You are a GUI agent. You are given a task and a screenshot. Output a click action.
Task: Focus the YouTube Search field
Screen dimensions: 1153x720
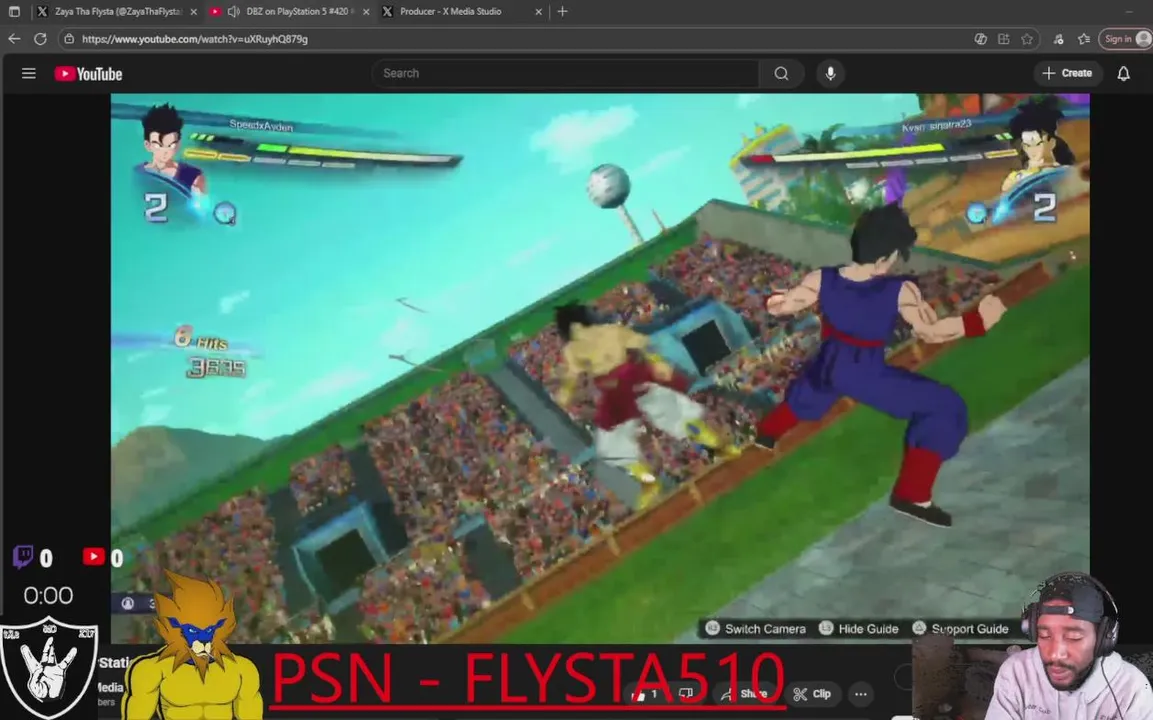565,74
